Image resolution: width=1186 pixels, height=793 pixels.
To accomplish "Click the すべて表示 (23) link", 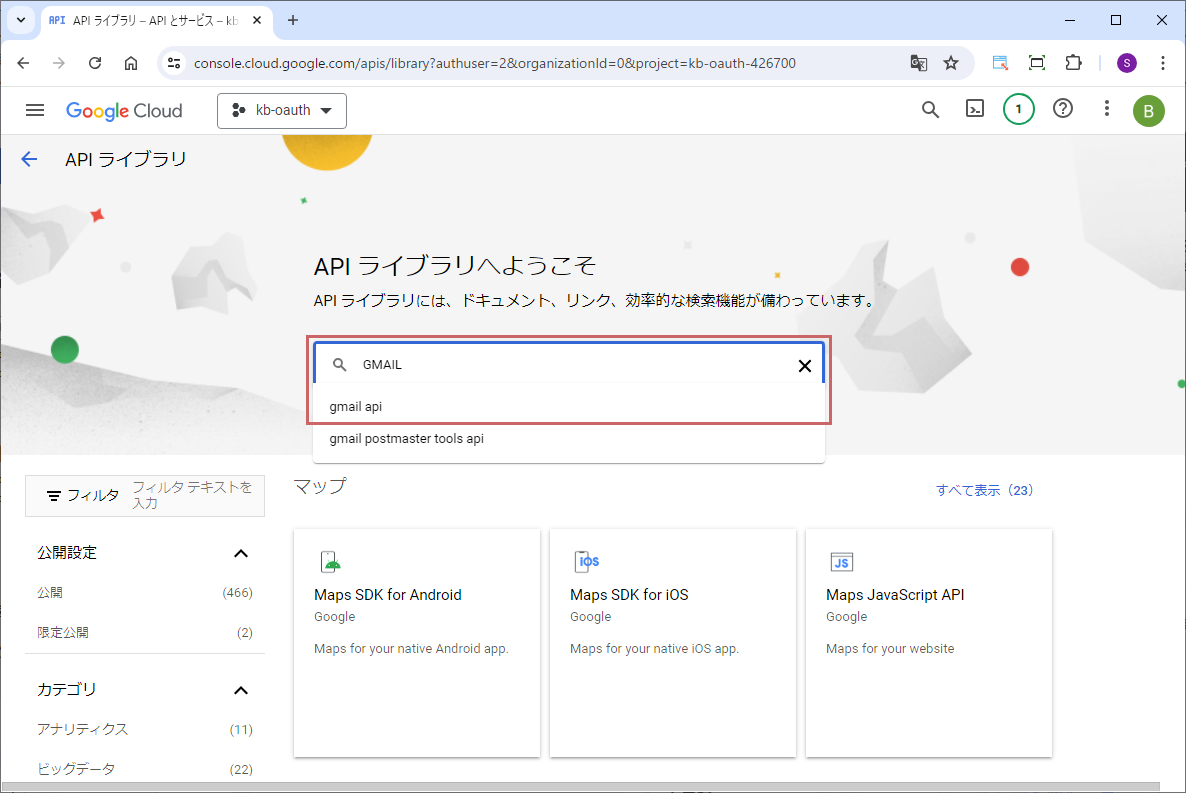I will coord(984,490).
